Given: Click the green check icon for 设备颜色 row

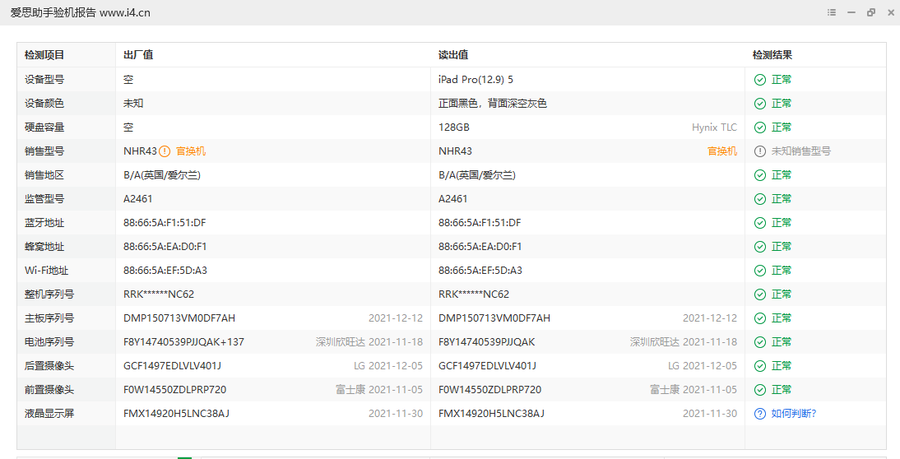Looking at the screenshot, I should point(760,103).
